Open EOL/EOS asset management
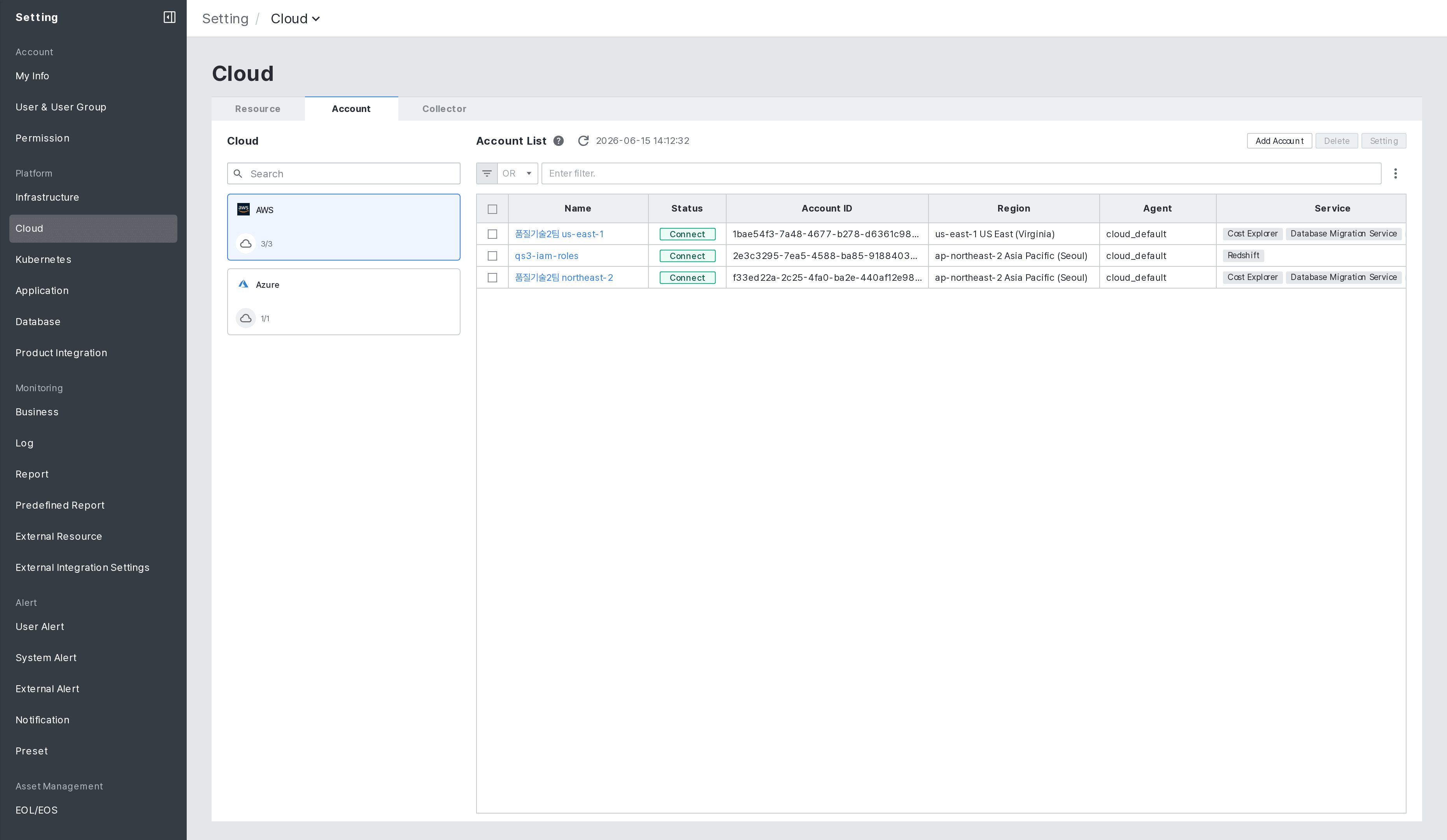The height and width of the screenshot is (840, 1447). click(x=93, y=810)
